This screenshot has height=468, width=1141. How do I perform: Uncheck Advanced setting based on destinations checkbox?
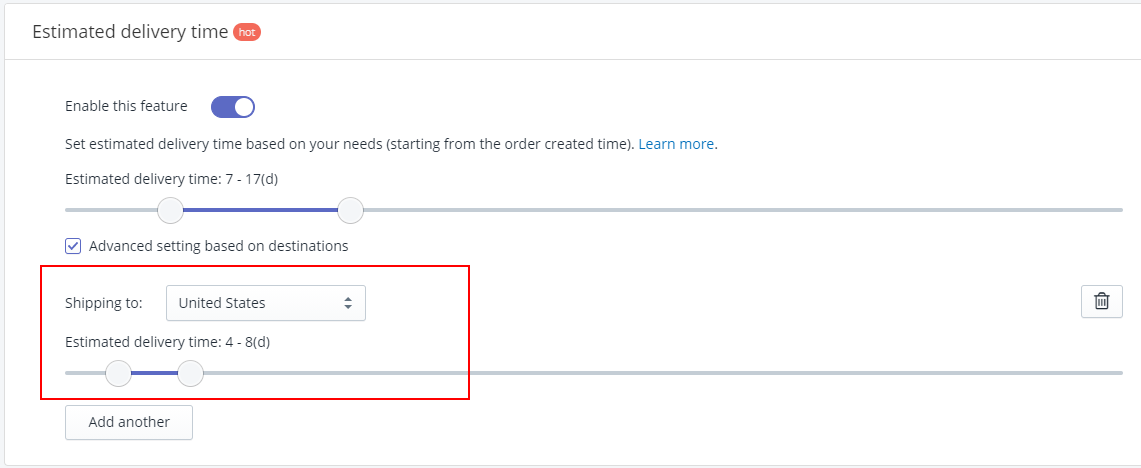(73, 246)
